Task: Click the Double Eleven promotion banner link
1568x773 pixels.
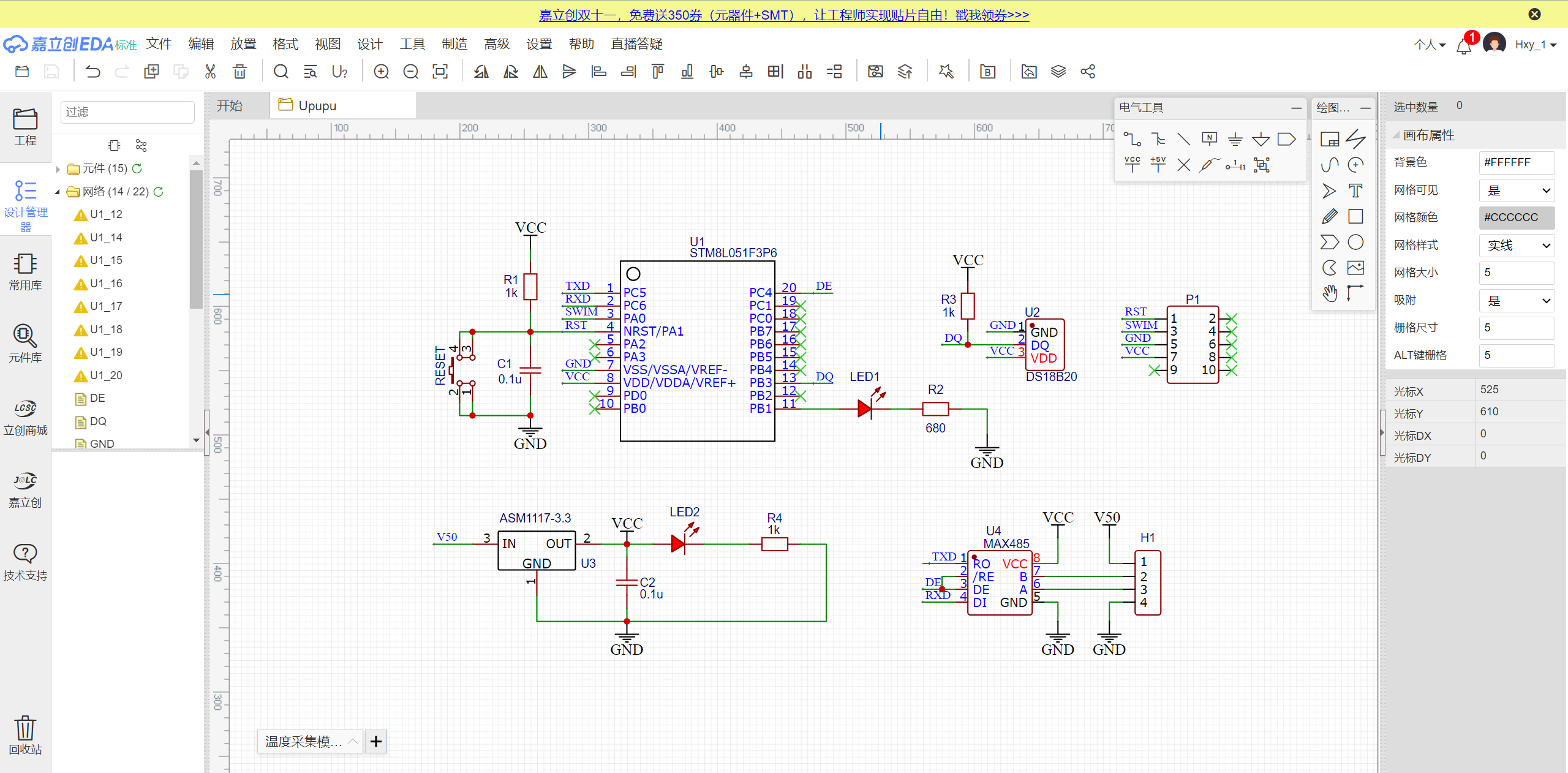Action: point(783,15)
